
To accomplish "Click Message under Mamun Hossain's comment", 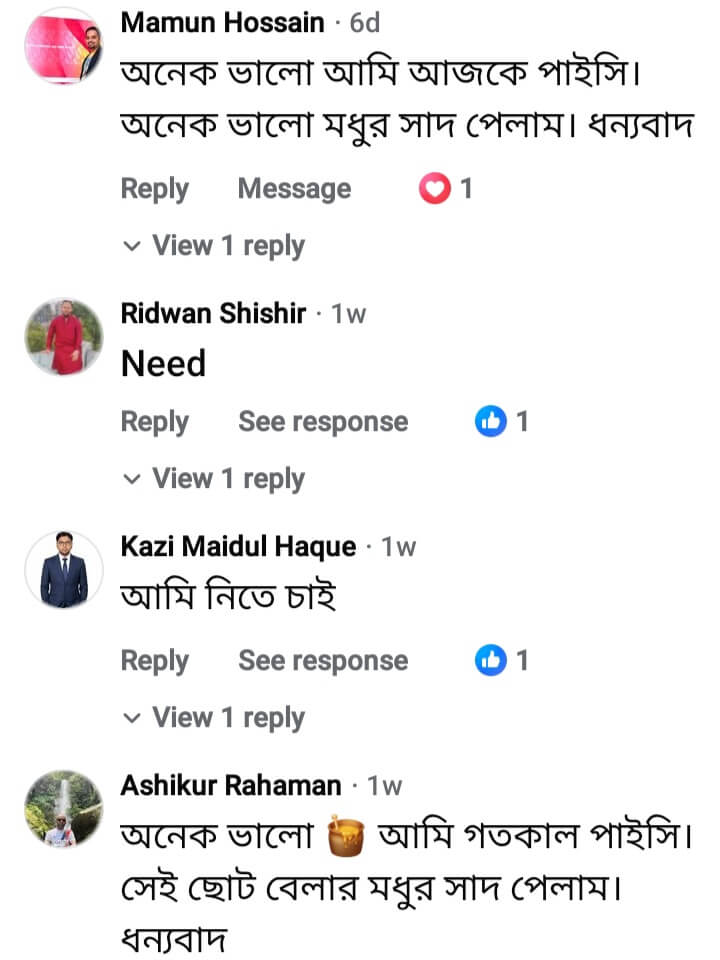I will point(294,189).
